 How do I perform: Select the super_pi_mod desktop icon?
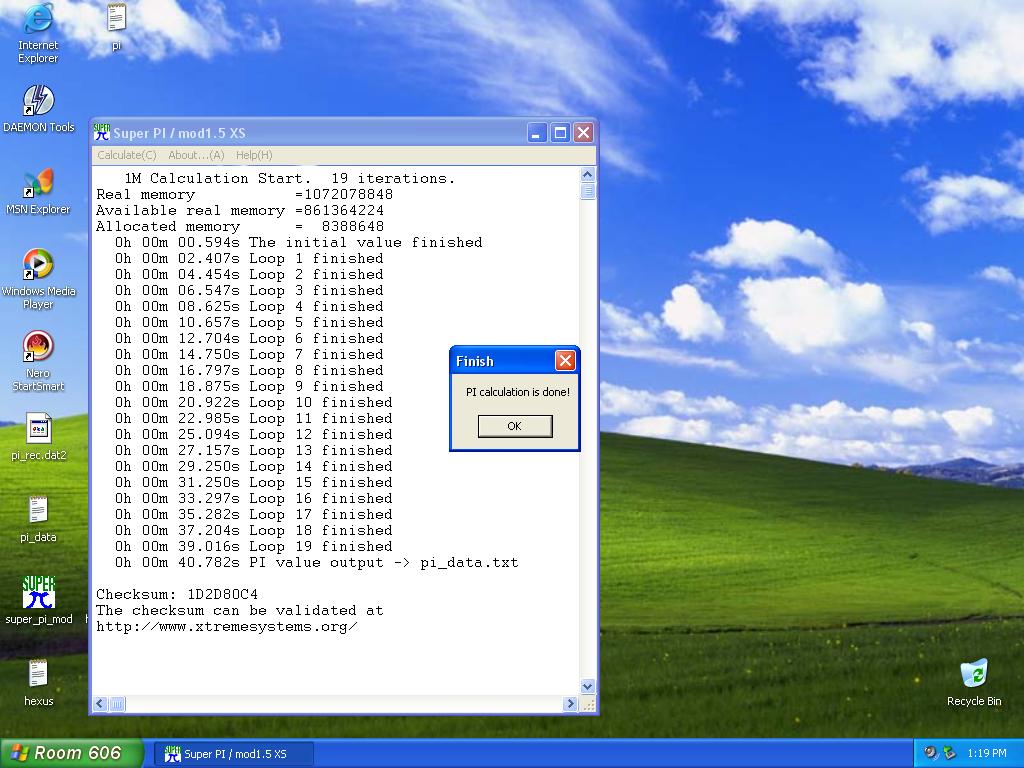pos(39,601)
